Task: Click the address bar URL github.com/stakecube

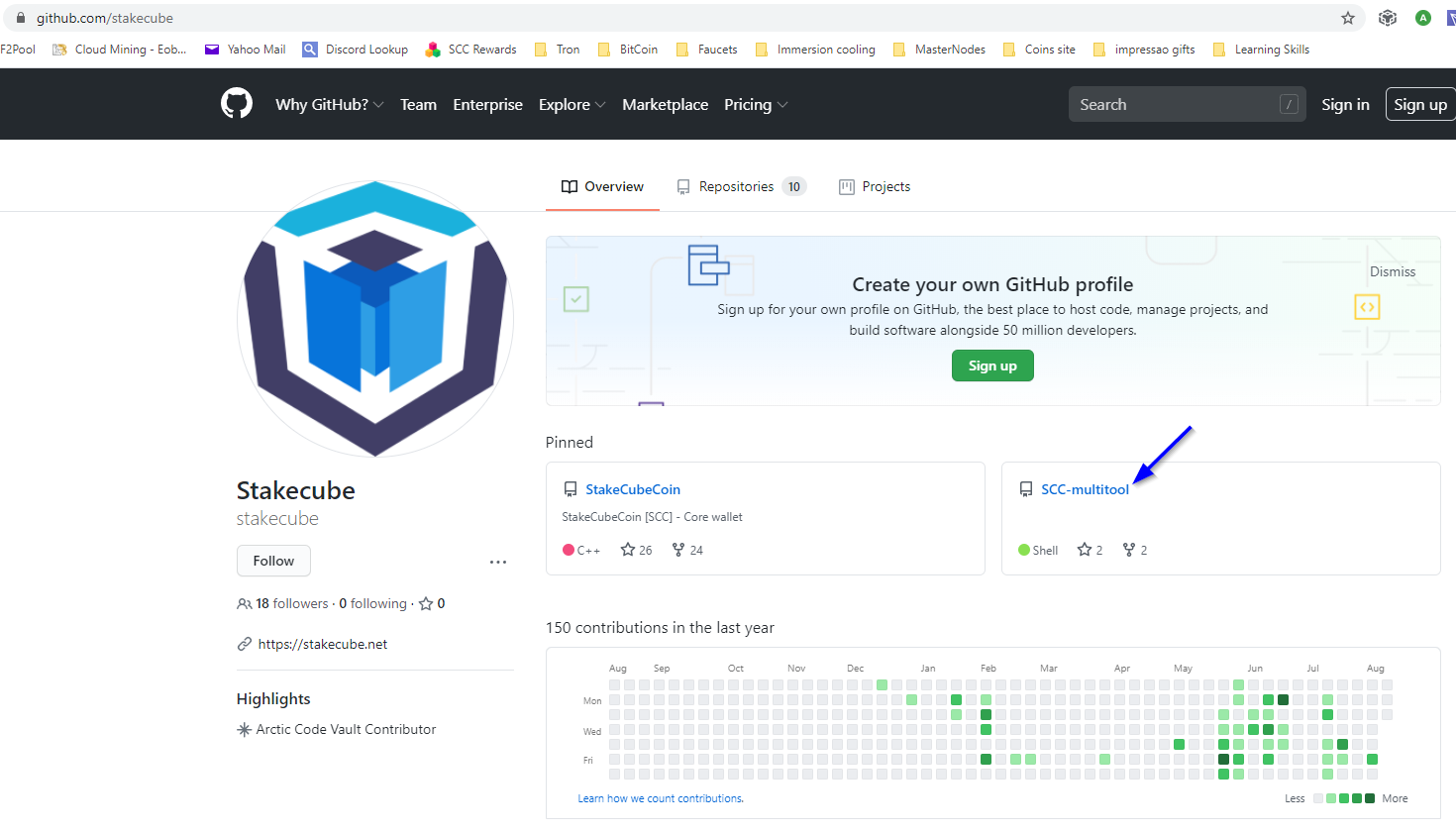Action: (105, 18)
